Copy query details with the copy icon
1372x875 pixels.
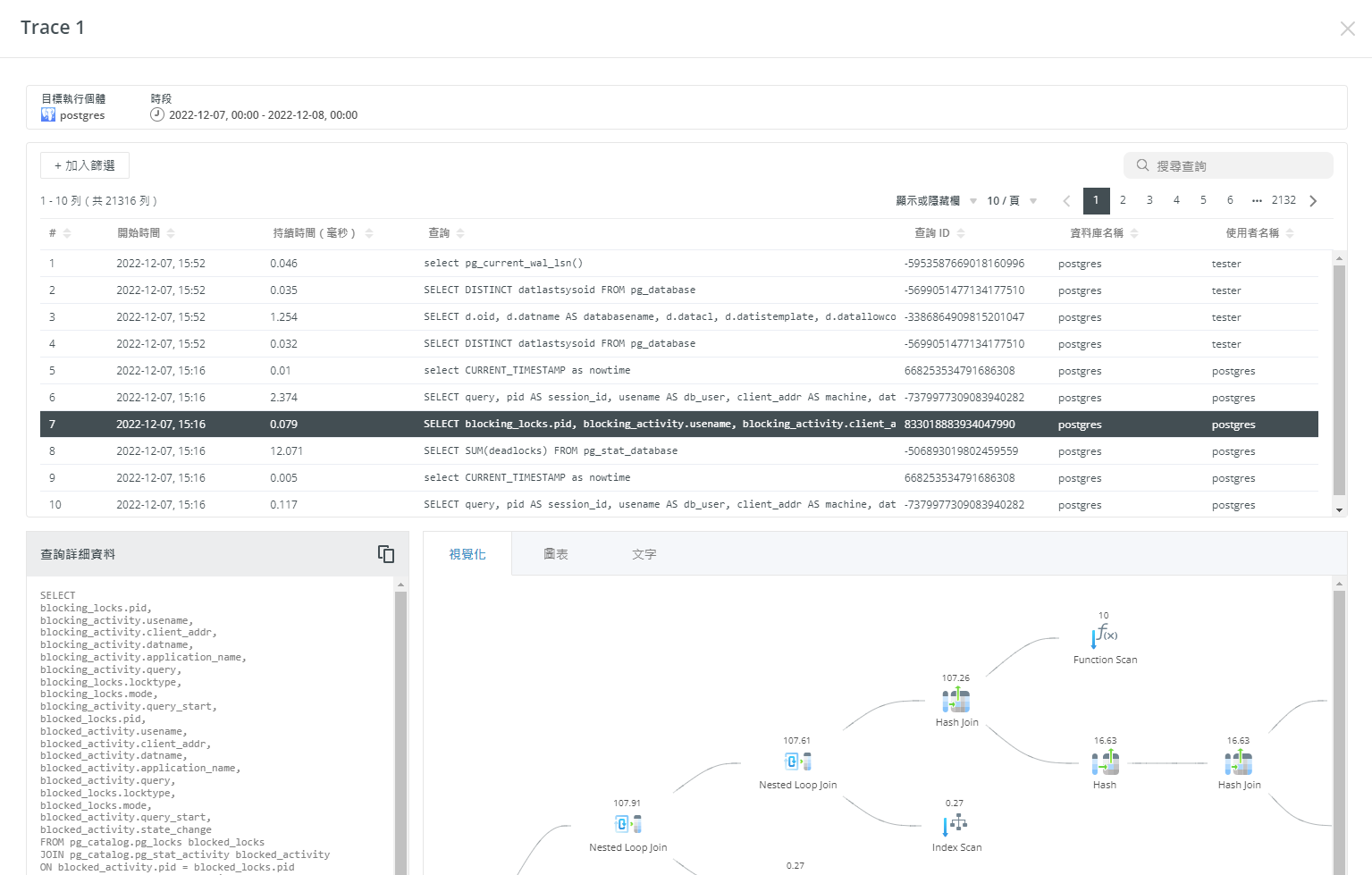386,554
